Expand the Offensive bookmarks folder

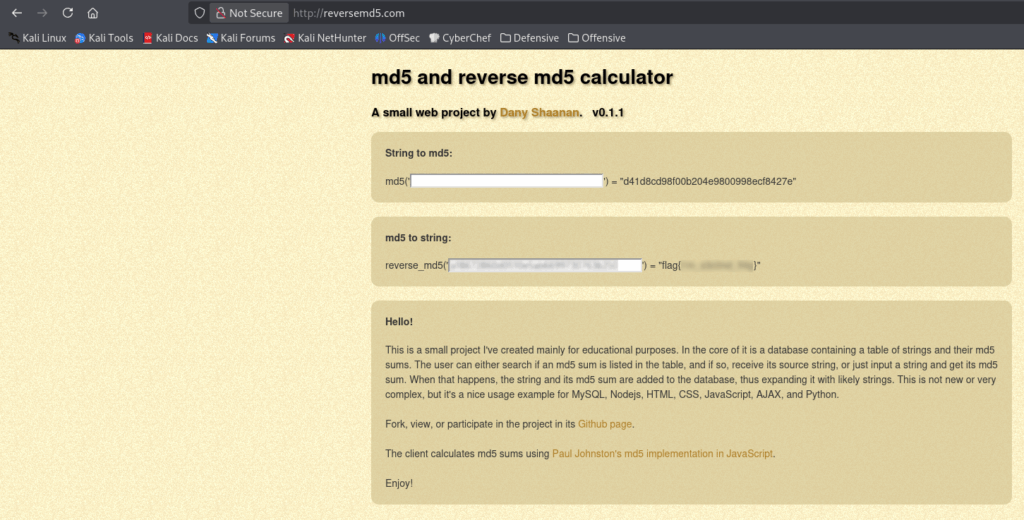597,38
